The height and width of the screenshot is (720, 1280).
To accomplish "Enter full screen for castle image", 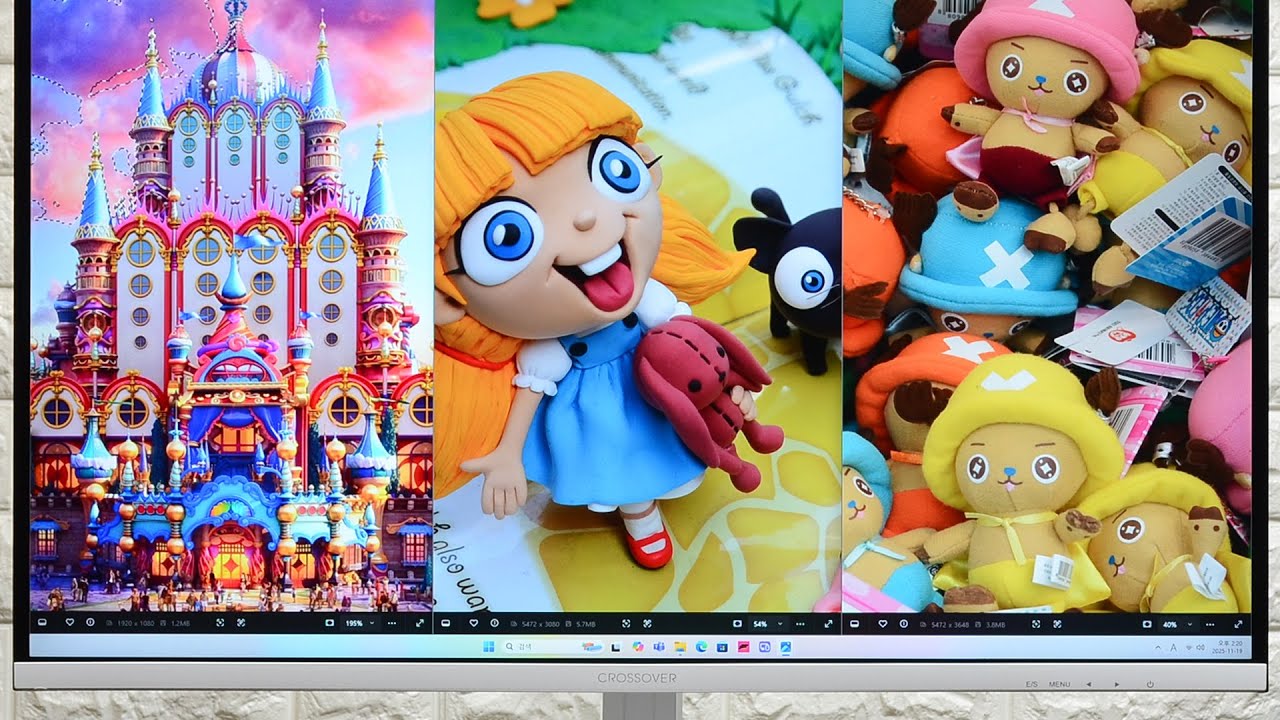I will tap(420, 623).
